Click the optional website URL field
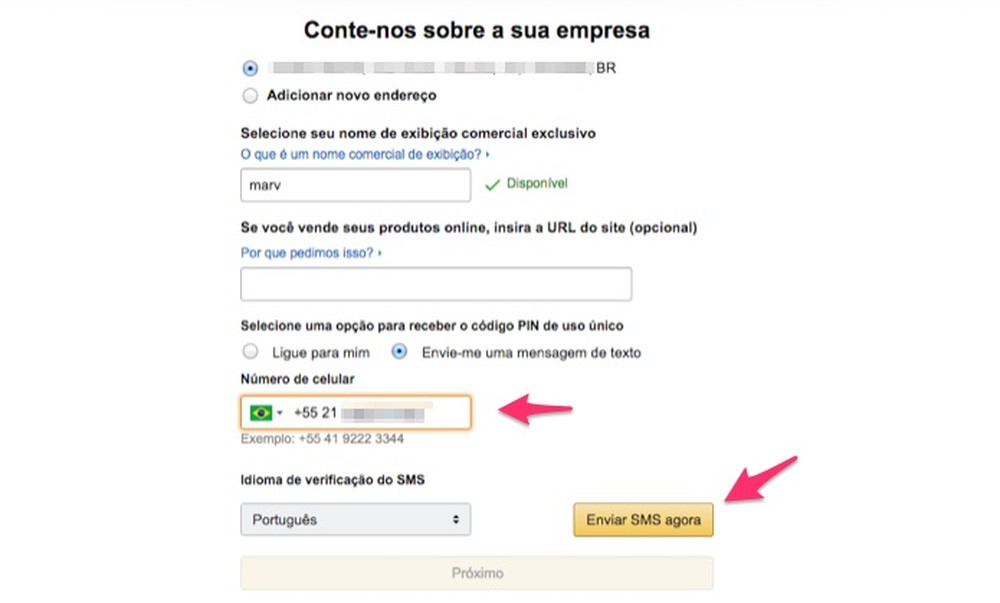 click(x=435, y=284)
